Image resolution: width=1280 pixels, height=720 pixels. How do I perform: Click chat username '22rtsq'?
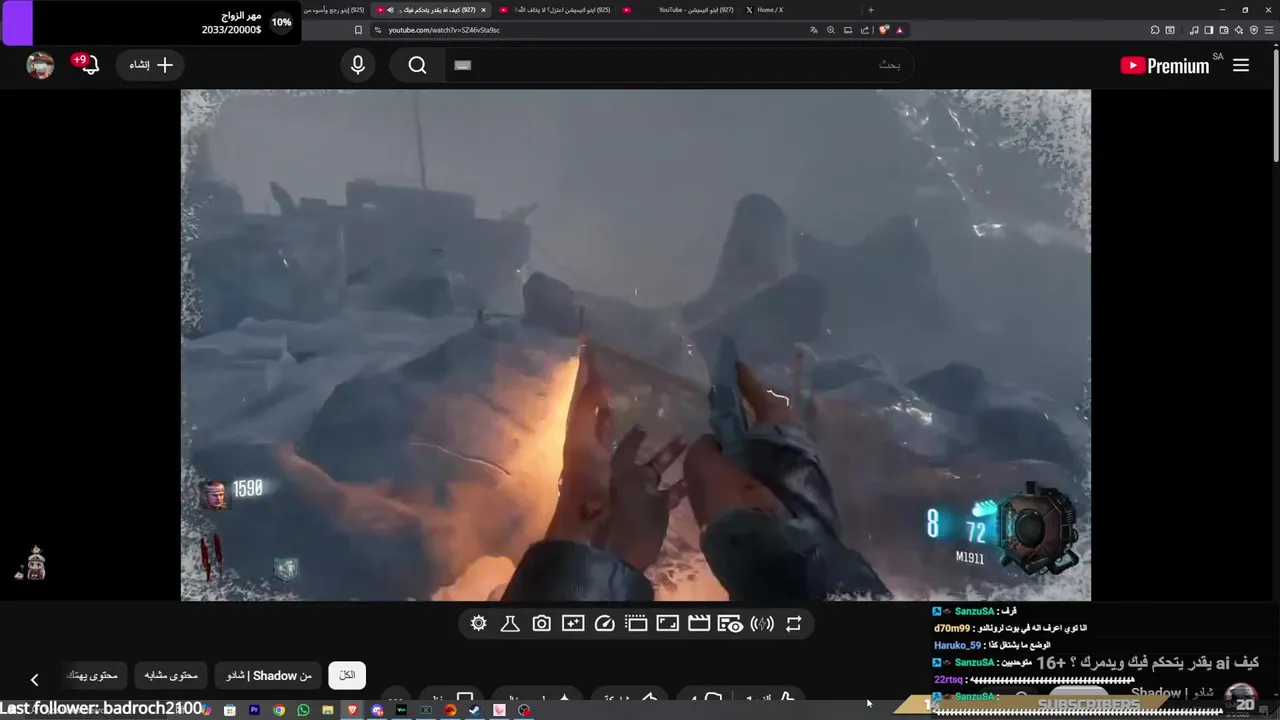point(948,679)
